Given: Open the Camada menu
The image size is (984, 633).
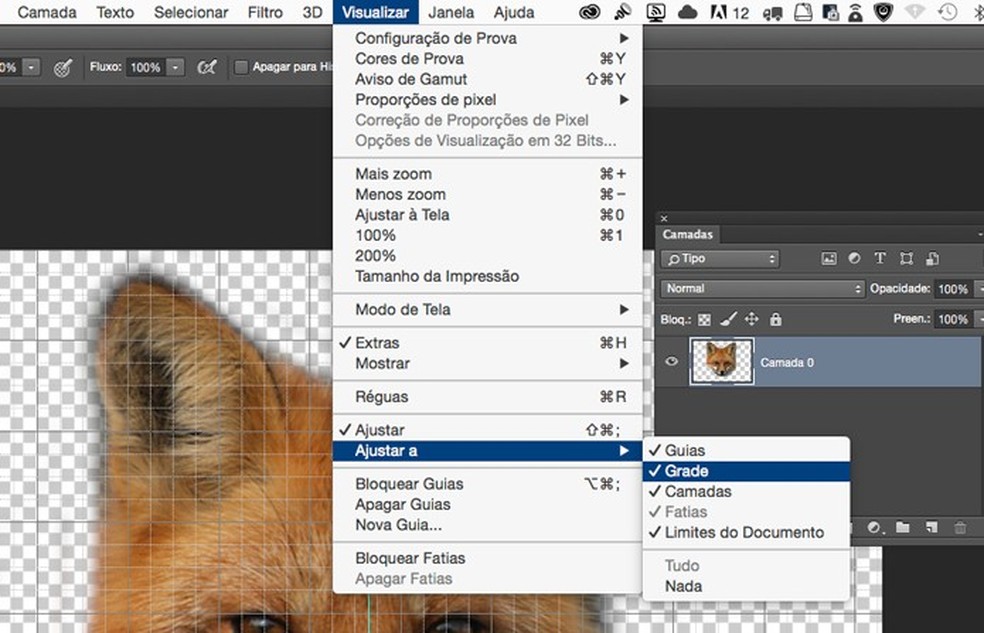Looking at the screenshot, I should click(x=47, y=12).
